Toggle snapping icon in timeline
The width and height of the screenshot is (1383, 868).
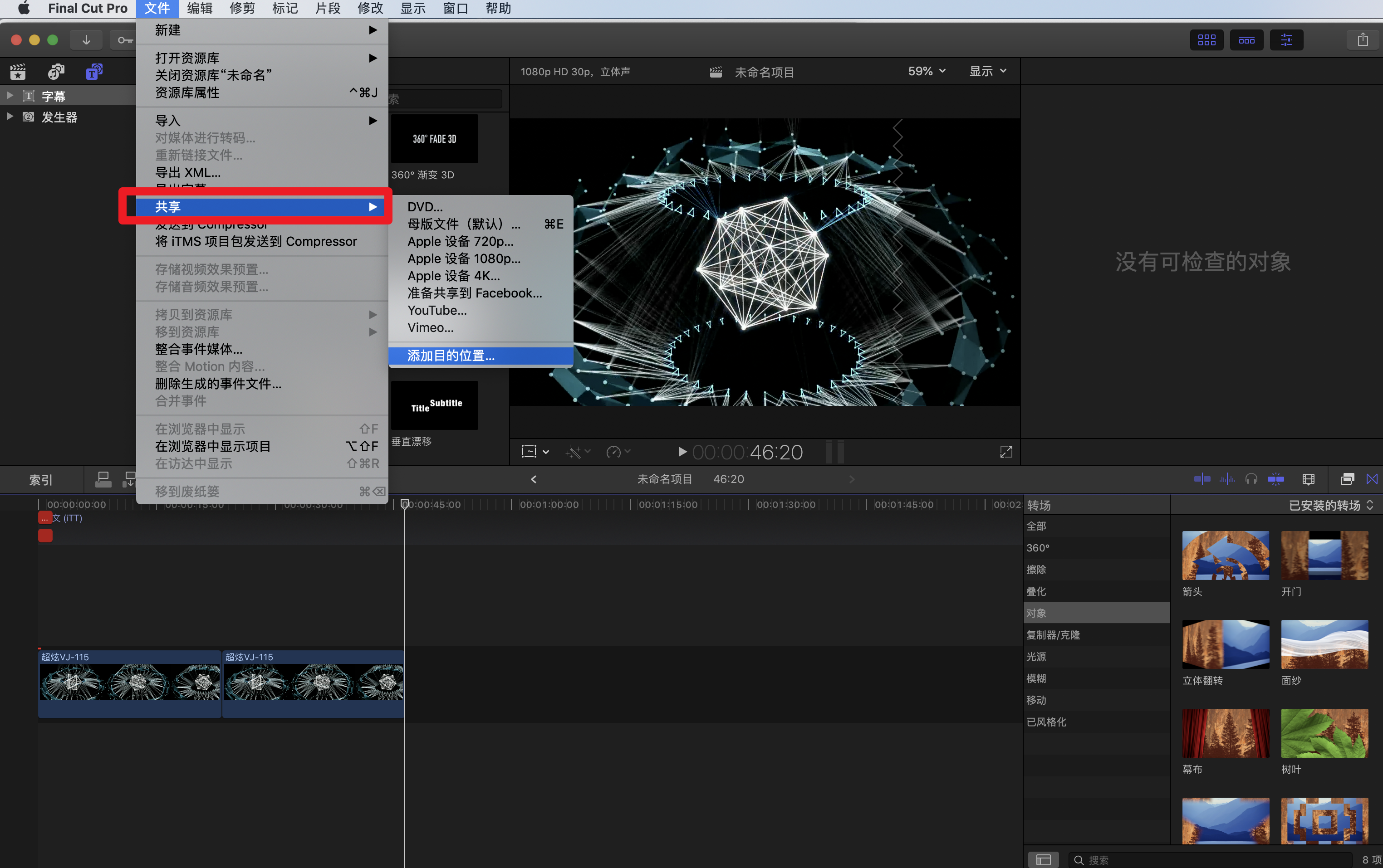[1275, 479]
